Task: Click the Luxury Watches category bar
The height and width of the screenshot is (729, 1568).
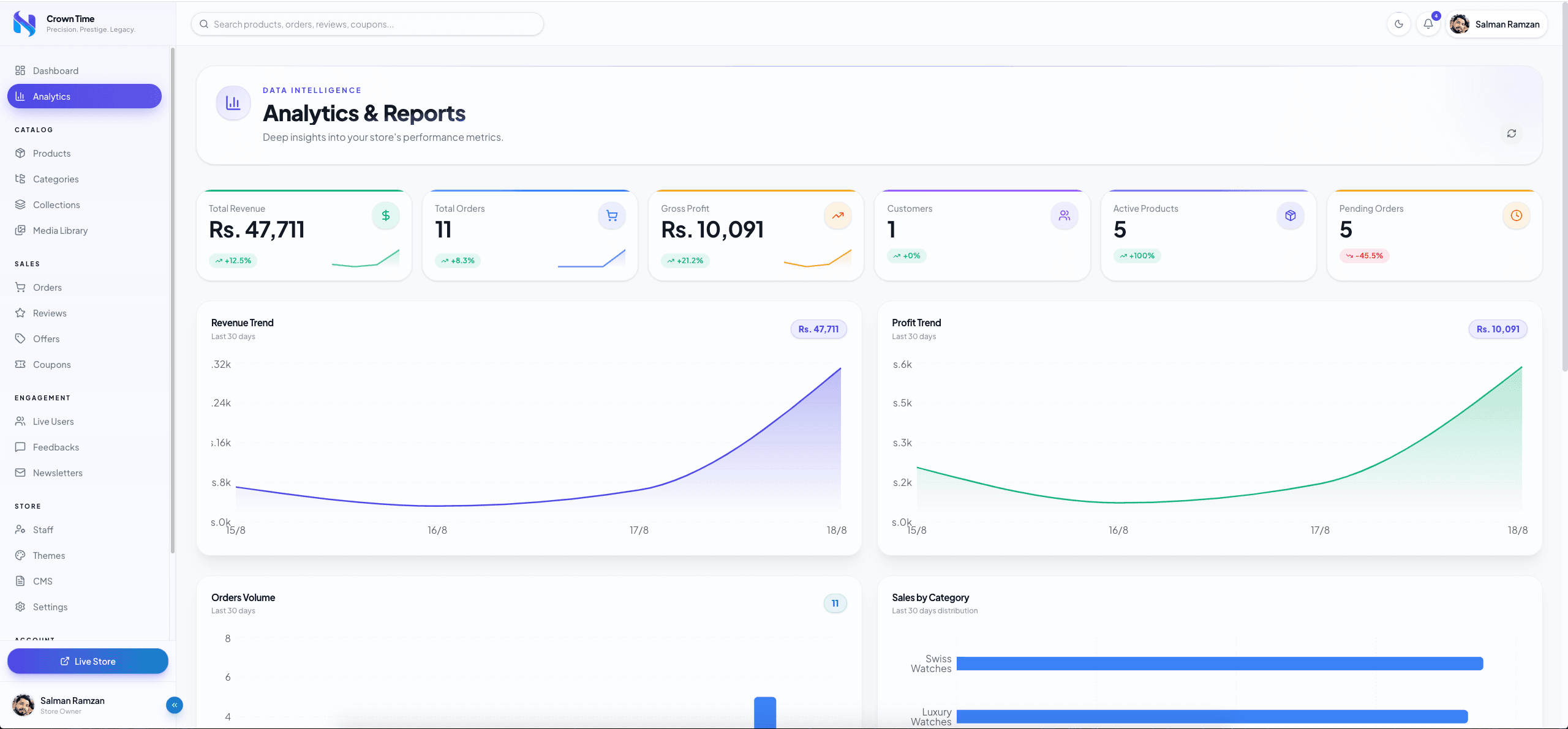Action: pyautogui.click(x=1213, y=717)
